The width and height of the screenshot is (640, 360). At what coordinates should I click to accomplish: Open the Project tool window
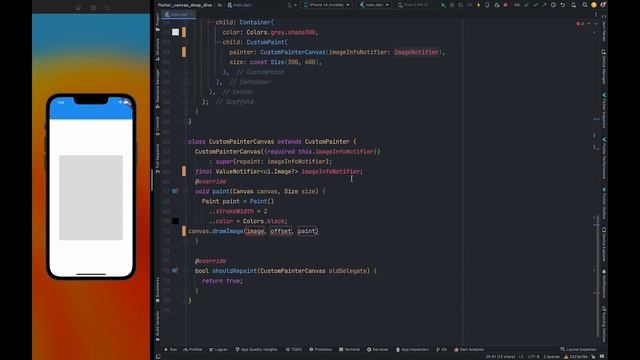[x=158, y=22]
